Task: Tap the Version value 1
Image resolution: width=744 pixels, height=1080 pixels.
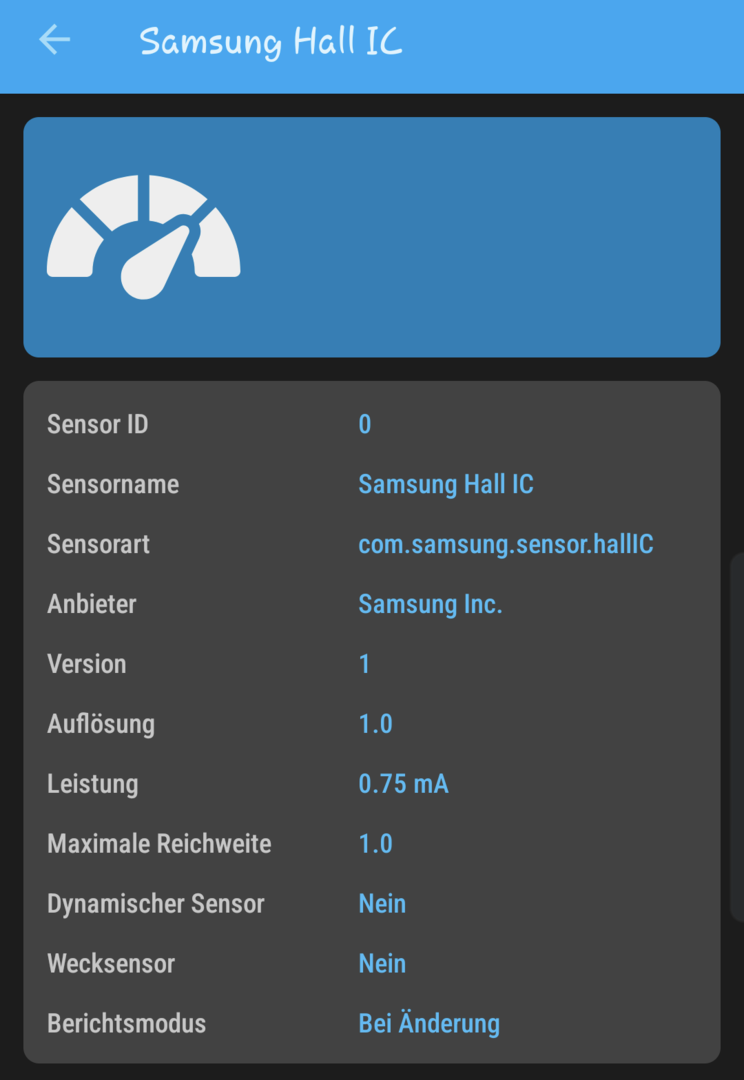Action: coord(365,664)
